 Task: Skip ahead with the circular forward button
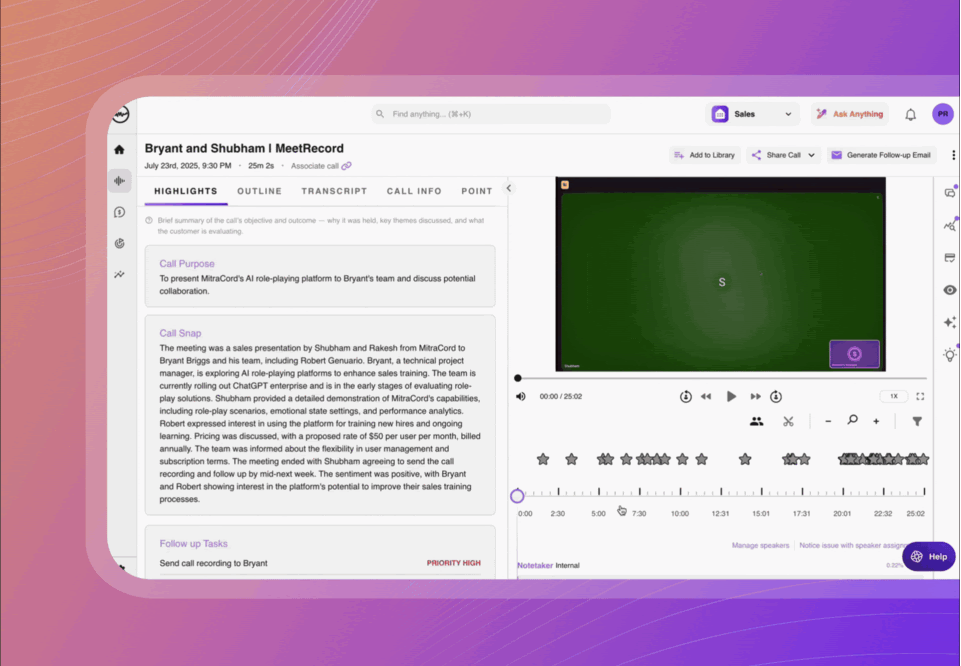point(776,396)
